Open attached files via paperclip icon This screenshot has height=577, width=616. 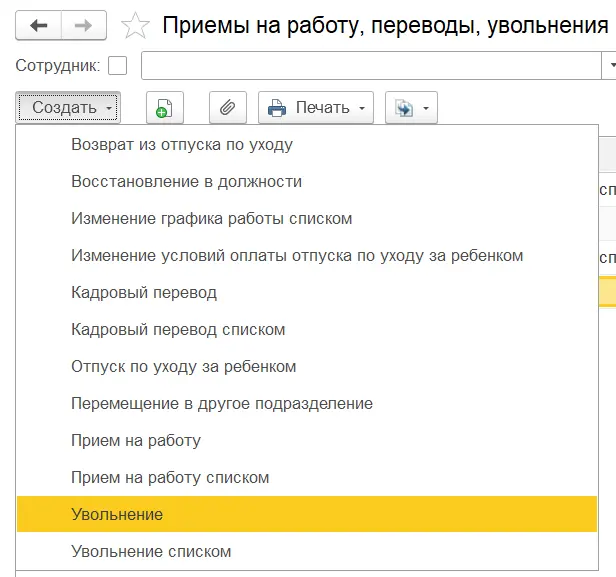tap(227, 108)
